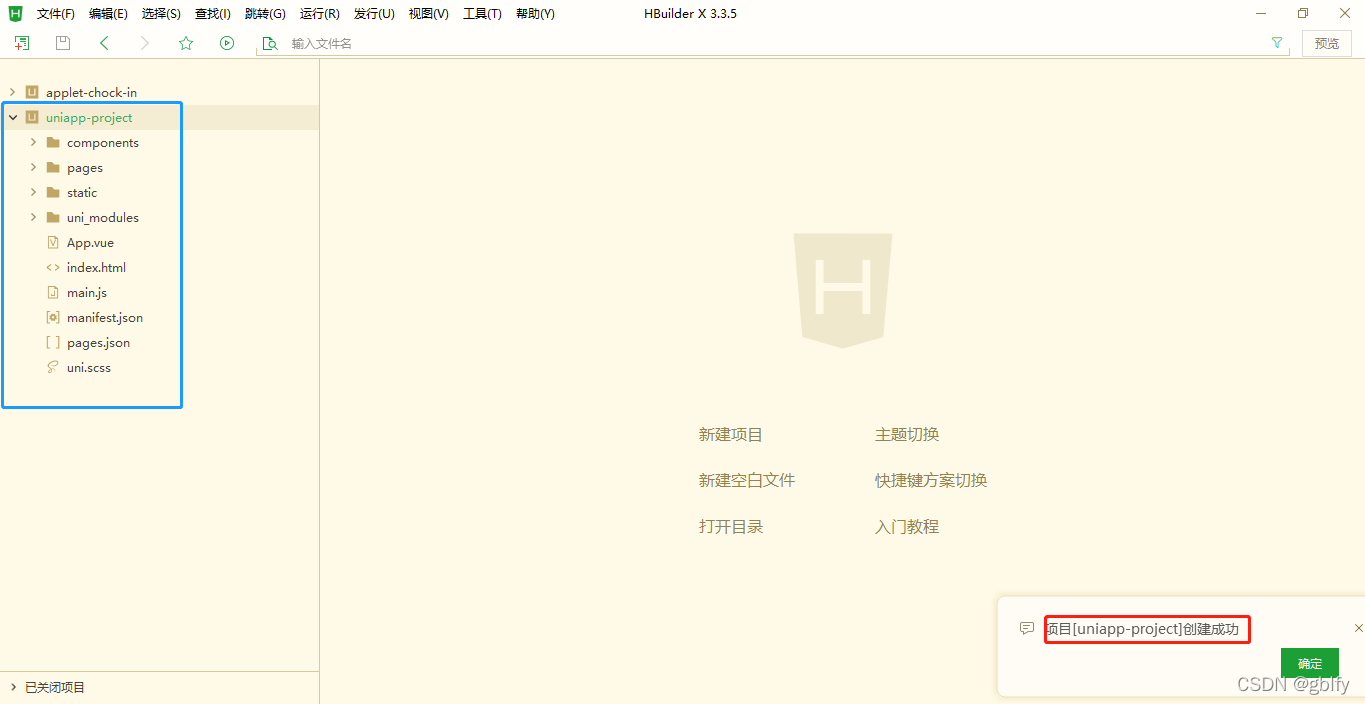The height and width of the screenshot is (704, 1365).
Task: Click the 打开目录 link
Action: [731, 526]
